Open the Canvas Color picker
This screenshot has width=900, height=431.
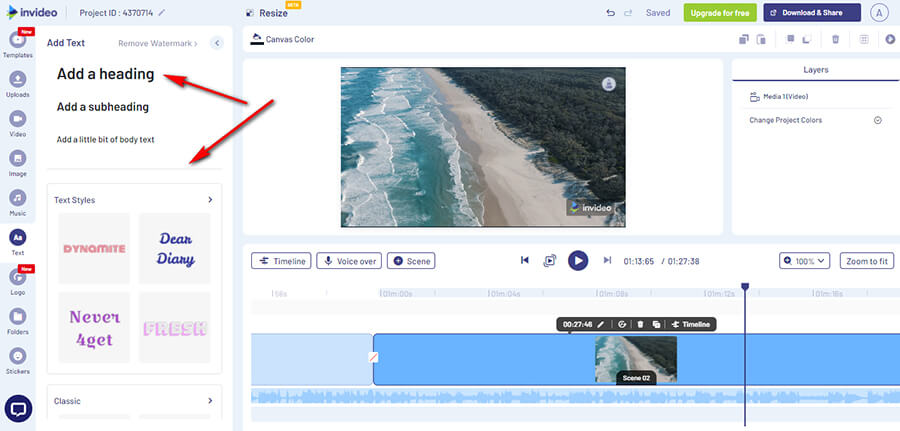(x=285, y=40)
